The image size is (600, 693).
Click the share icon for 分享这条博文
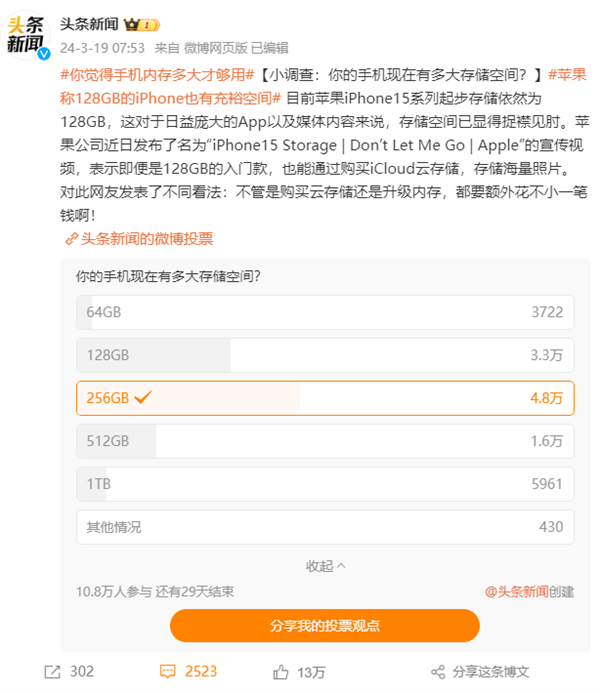(x=437, y=671)
